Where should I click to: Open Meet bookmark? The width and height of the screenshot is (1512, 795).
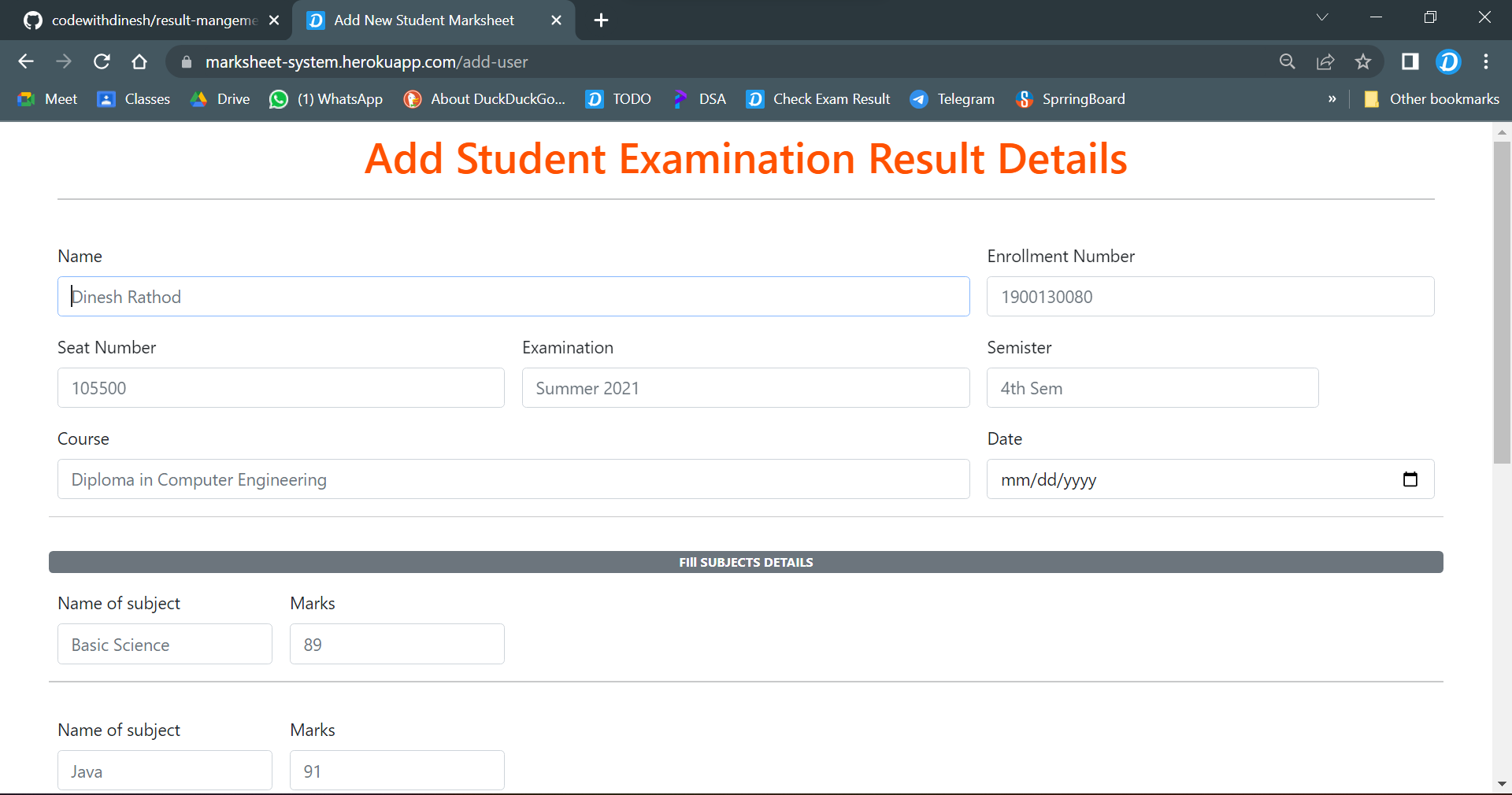(x=48, y=99)
